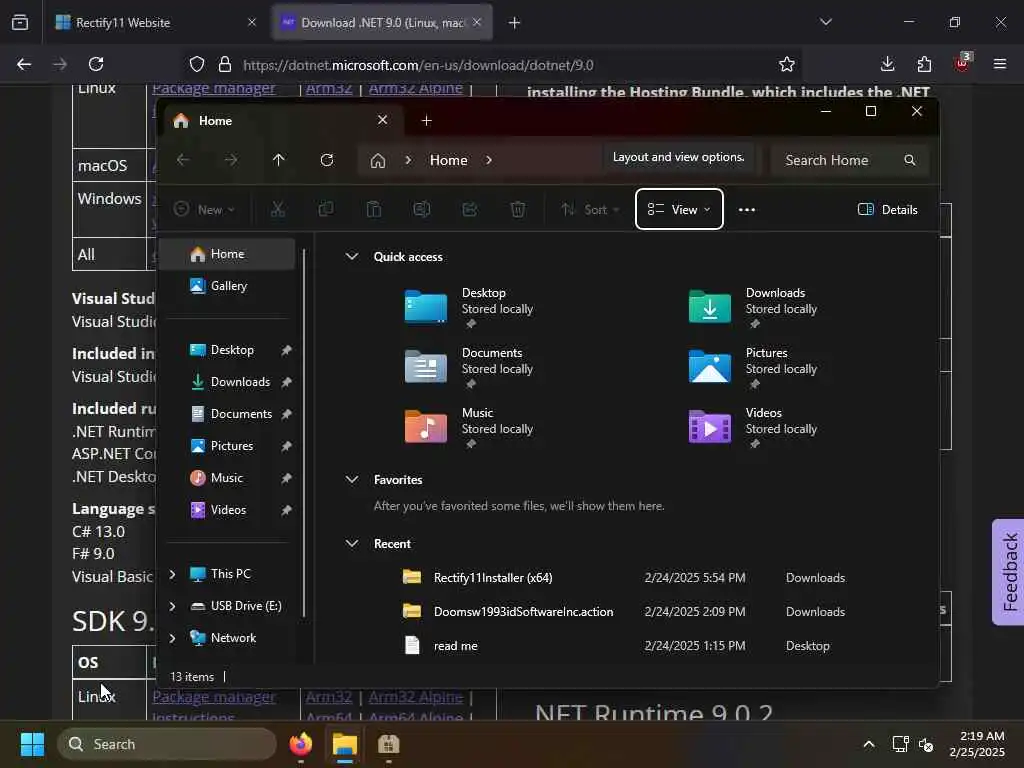1024x768 pixels.
Task: Open the Windows Start menu
Action: pos(32,744)
